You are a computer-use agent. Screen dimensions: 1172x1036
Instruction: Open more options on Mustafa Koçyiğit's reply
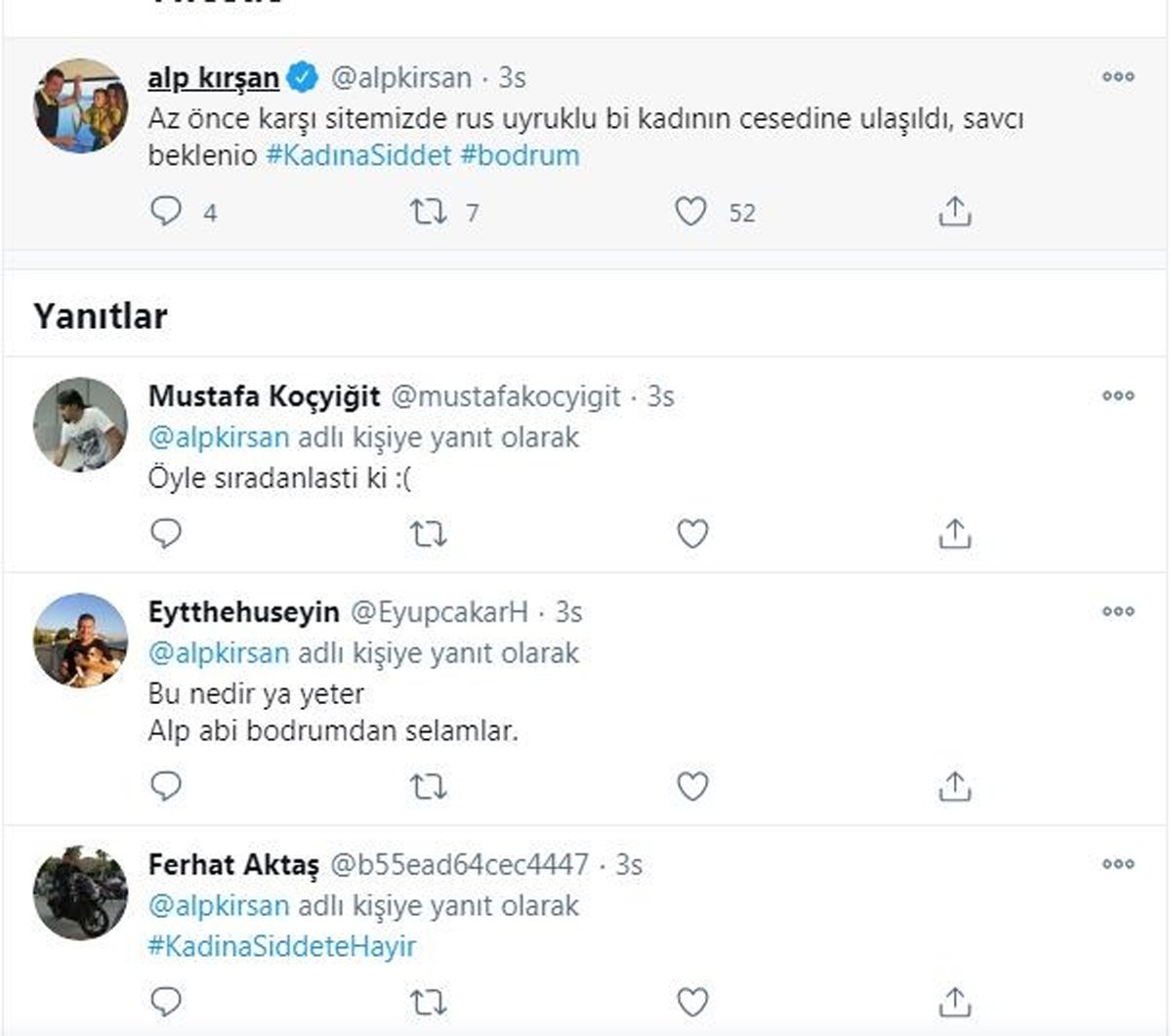[1117, 396]
